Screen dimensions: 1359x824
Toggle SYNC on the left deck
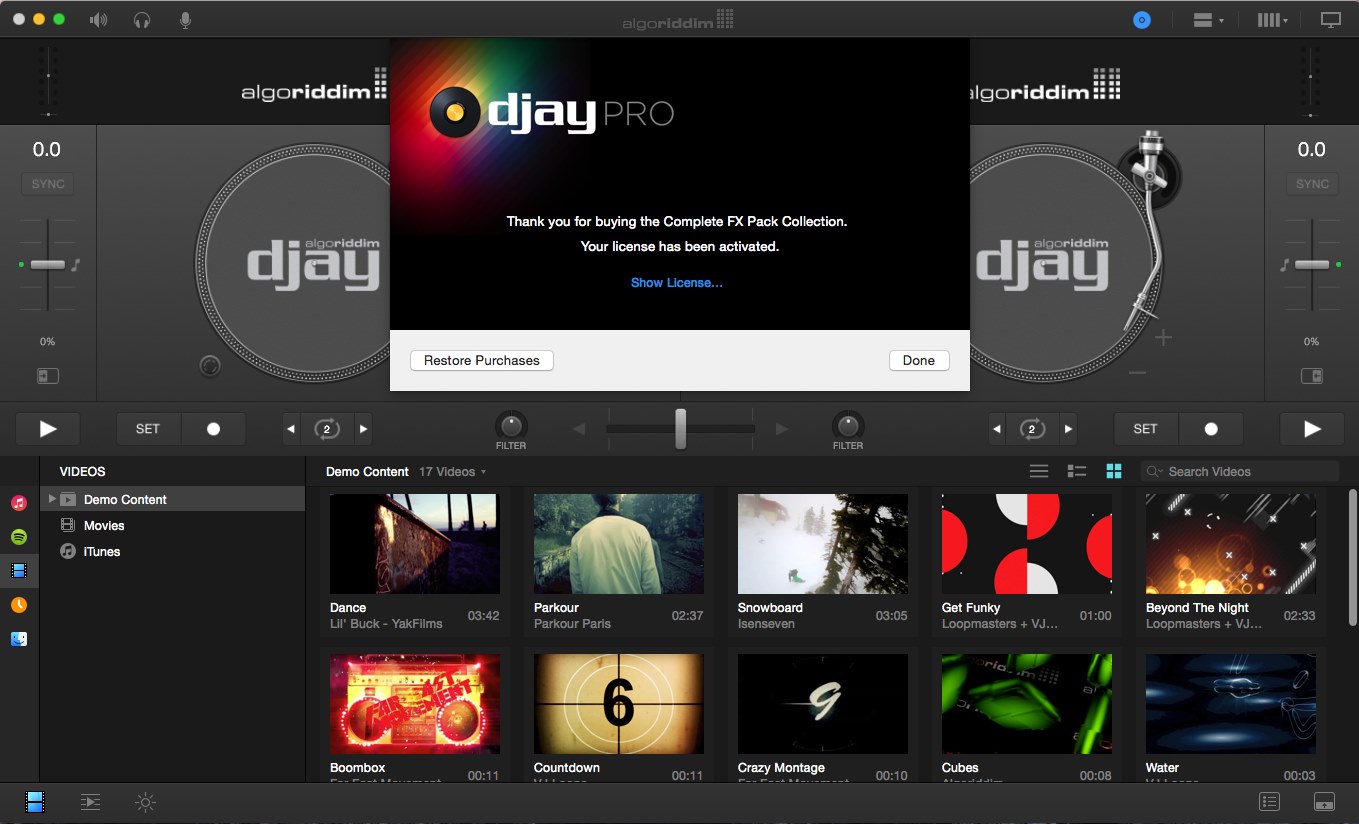(x=48, y=184)
